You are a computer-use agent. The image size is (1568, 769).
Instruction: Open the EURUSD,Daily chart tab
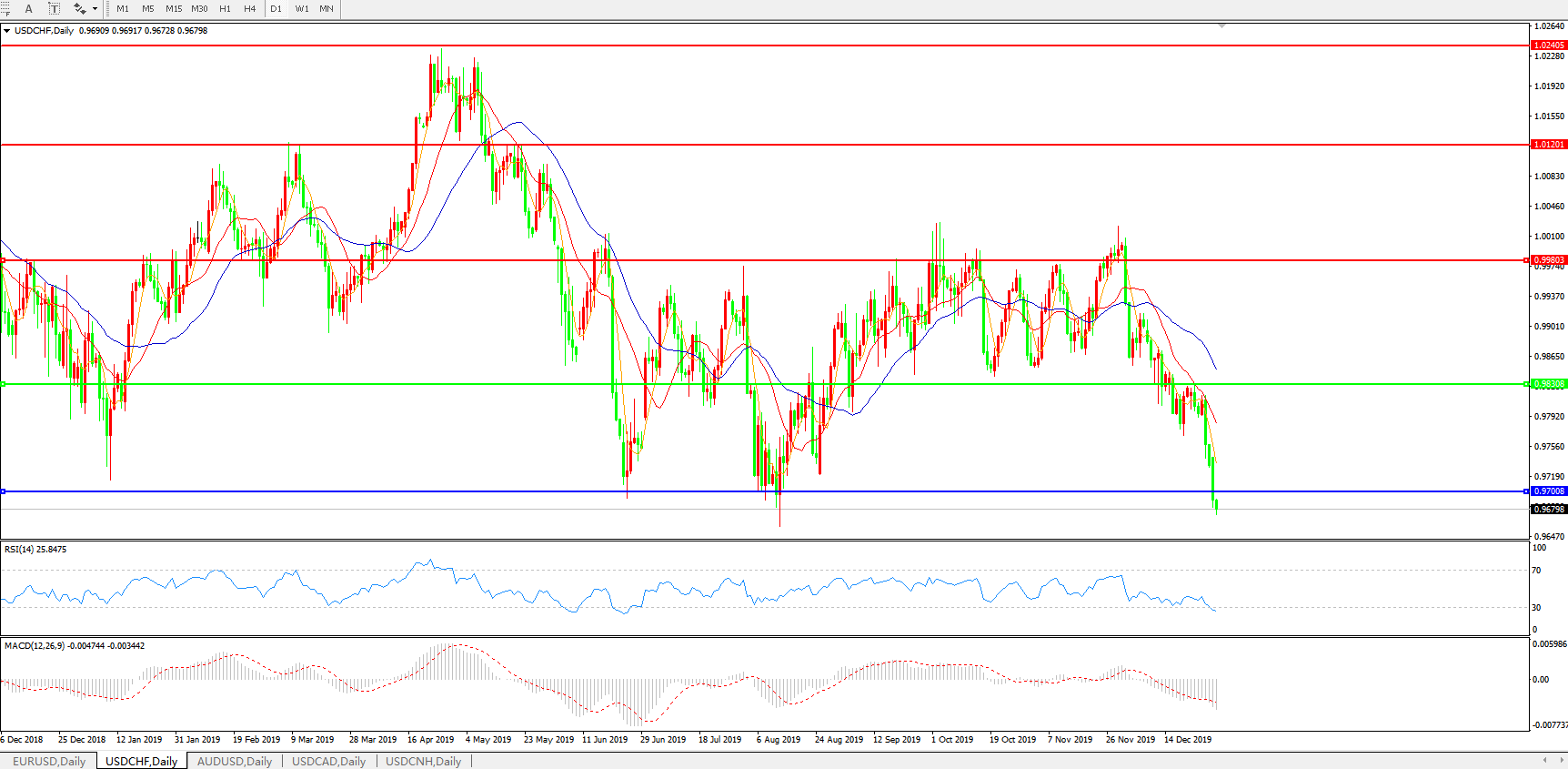pyautogui.click(x=49, y=761)
